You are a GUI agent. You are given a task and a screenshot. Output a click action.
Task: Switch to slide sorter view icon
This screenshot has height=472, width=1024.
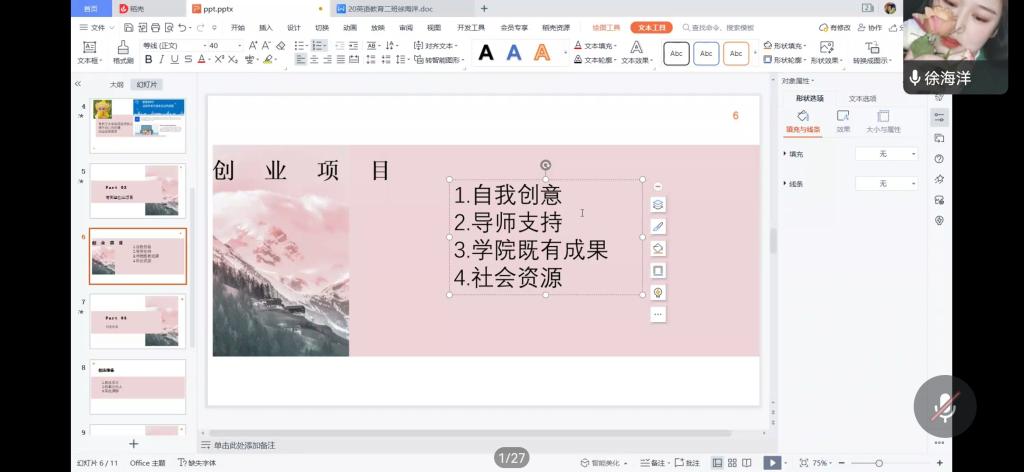pyautogui.click(x=732, y=463)
